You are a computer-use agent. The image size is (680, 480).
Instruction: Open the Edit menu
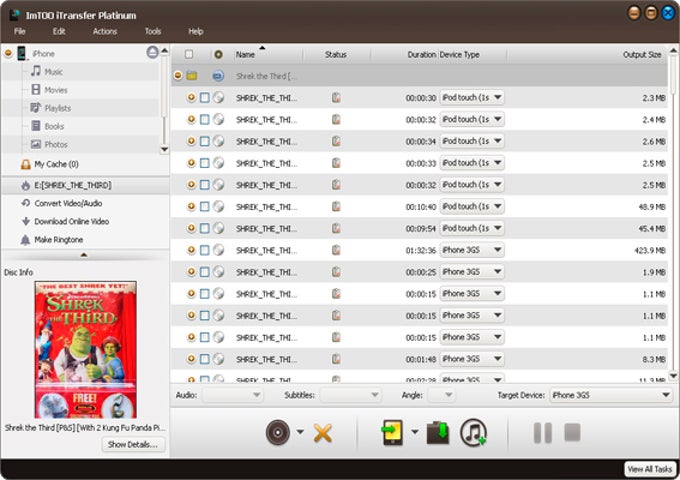[x=59, y=31]
